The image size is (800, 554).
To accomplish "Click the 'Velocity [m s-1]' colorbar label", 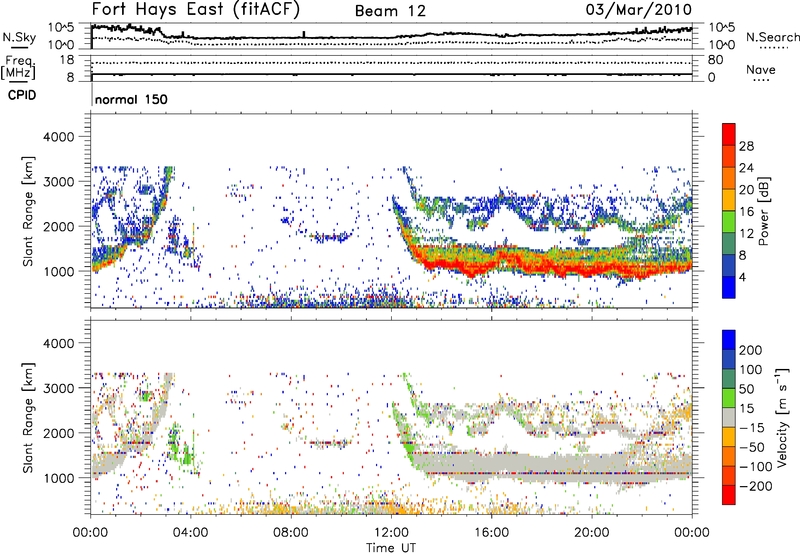I will pos(782,417).
